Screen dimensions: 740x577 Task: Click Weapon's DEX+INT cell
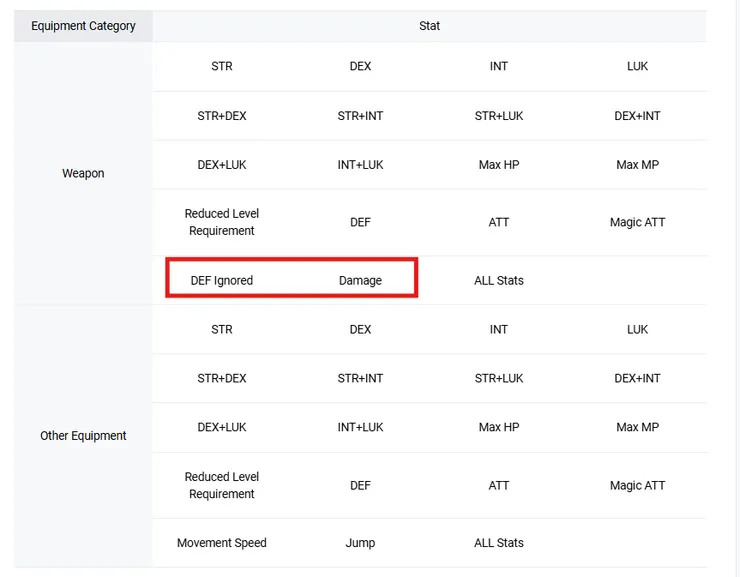pos(637,116)
